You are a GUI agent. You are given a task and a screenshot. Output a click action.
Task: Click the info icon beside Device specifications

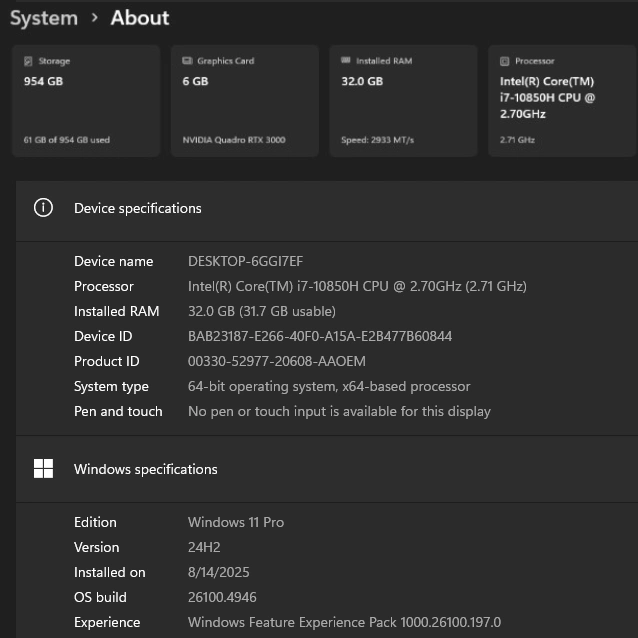(43, 208)
